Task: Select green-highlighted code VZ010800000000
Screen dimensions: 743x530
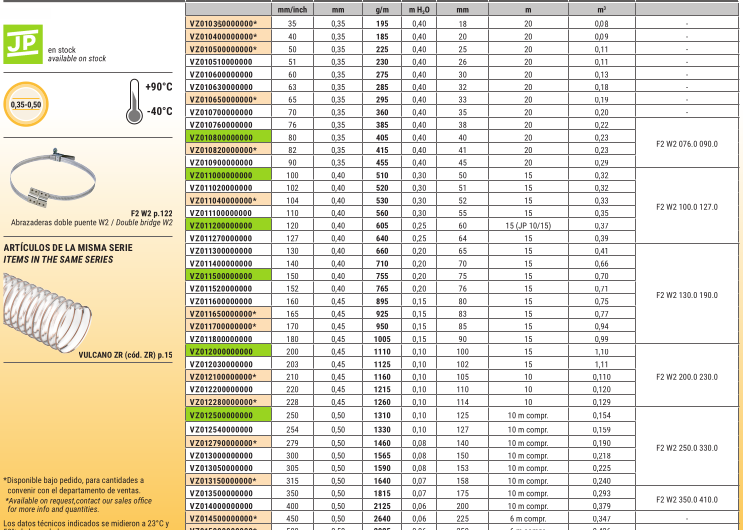Action: click(x=222, y=137)
